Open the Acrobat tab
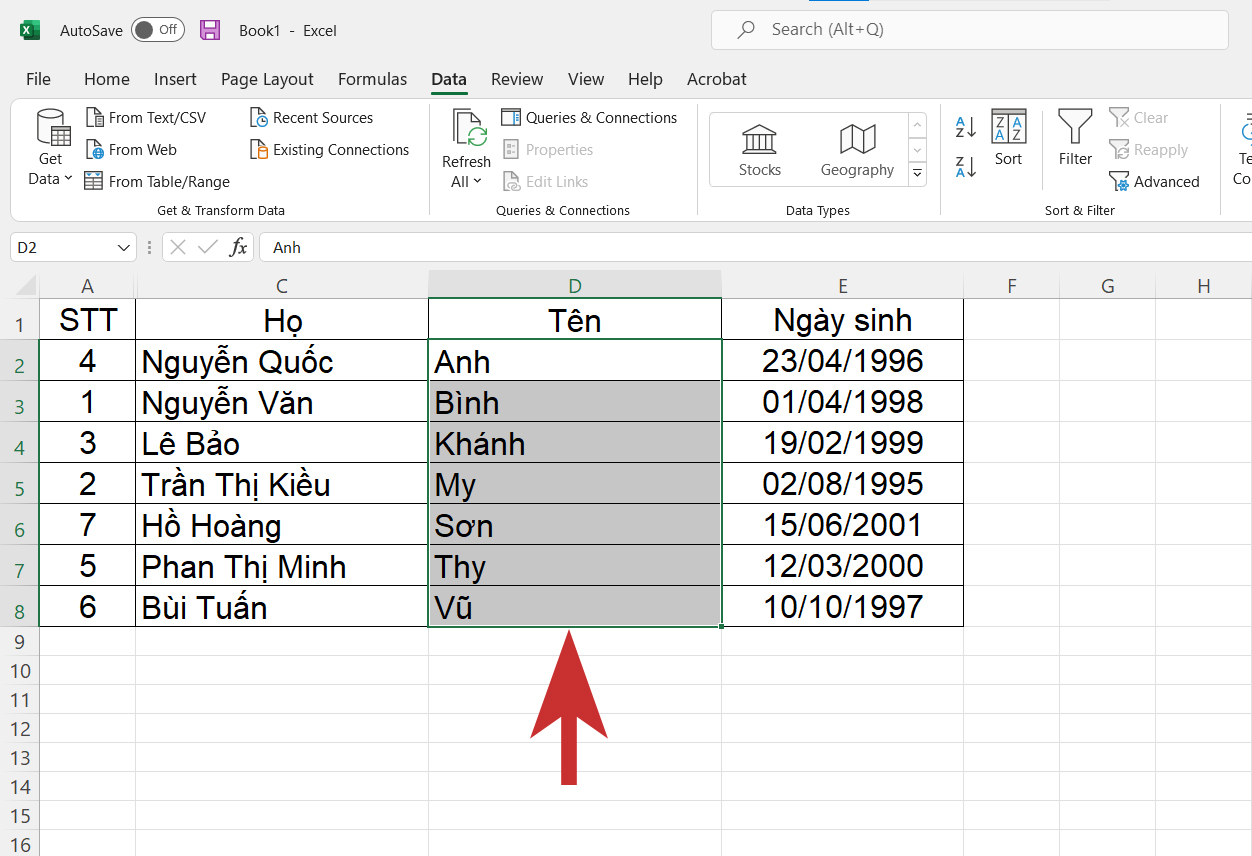Viewport: 1252px width, 856px height. pyautogui.click(x=717, y=79)
